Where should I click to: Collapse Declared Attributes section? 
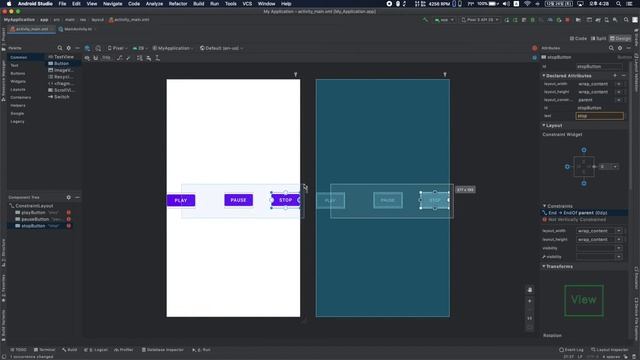[x=544, y=76]
